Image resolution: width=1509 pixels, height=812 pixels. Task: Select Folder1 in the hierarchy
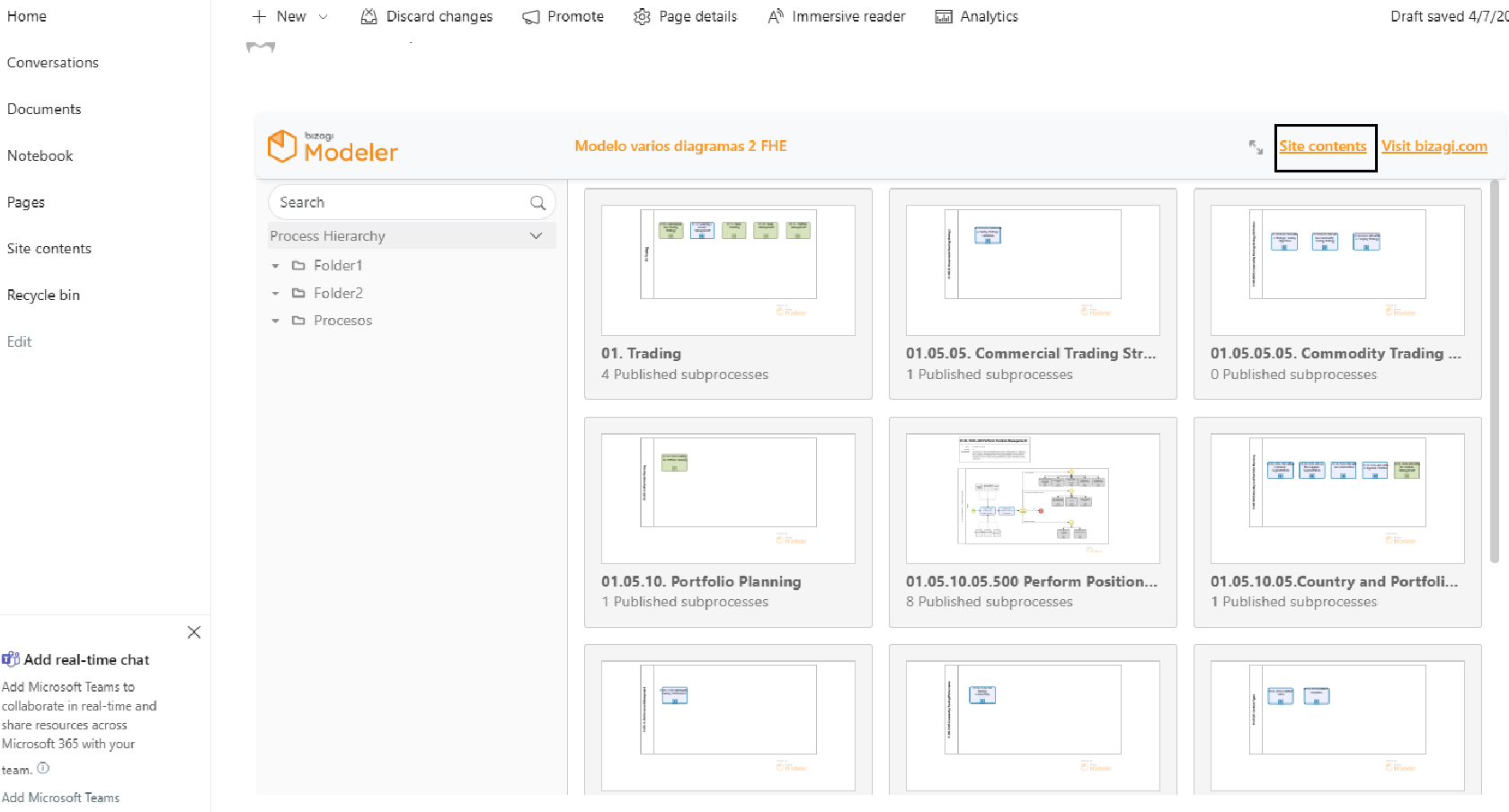pyautogui.click(x=338, y=266)
